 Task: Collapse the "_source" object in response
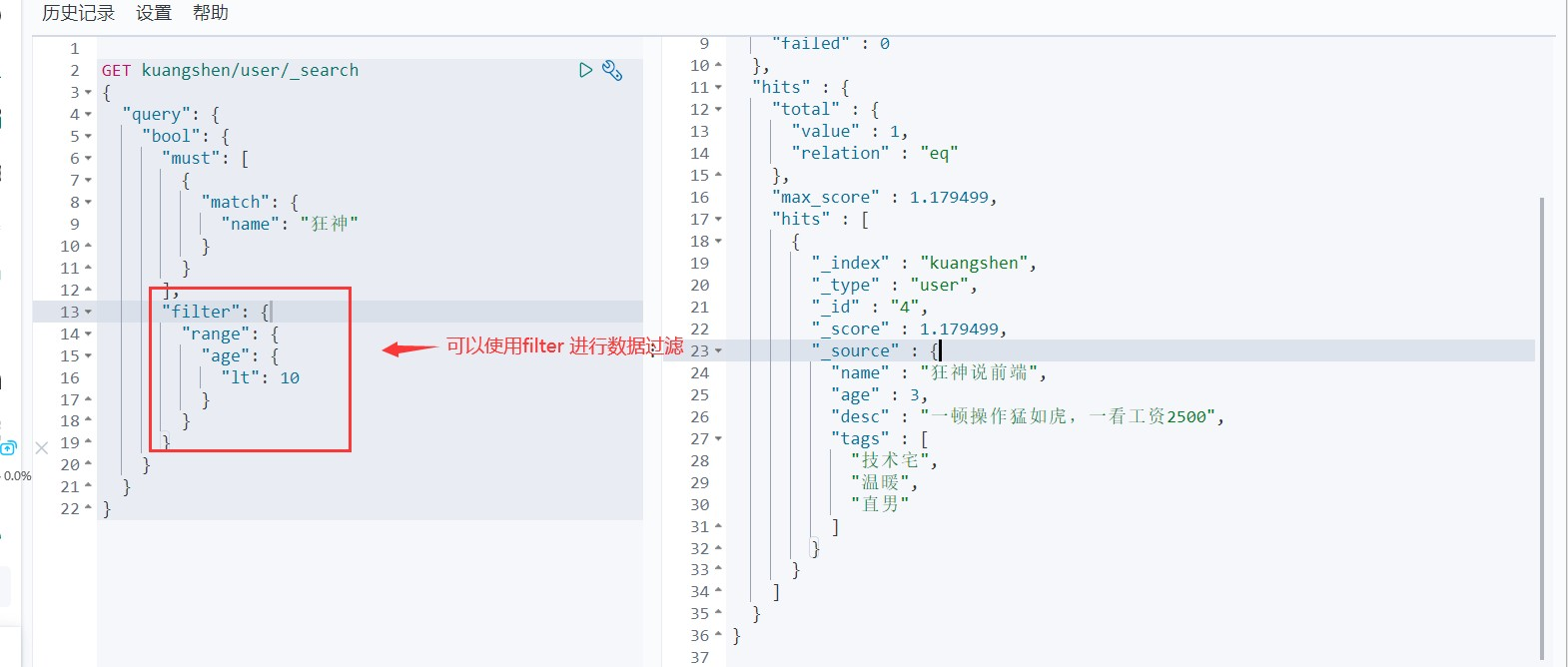coord(718,351)
